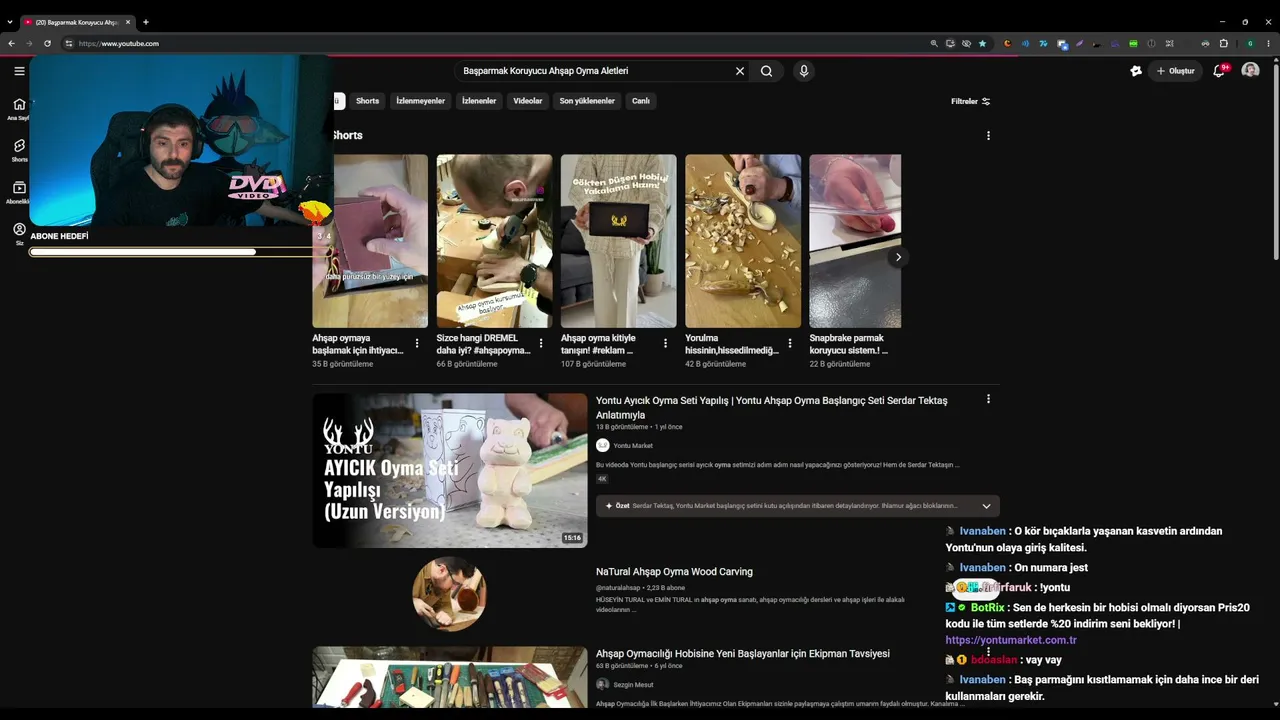Open more options for 'Yorulma hissinin' short
1280x720 pixels.
789,344
